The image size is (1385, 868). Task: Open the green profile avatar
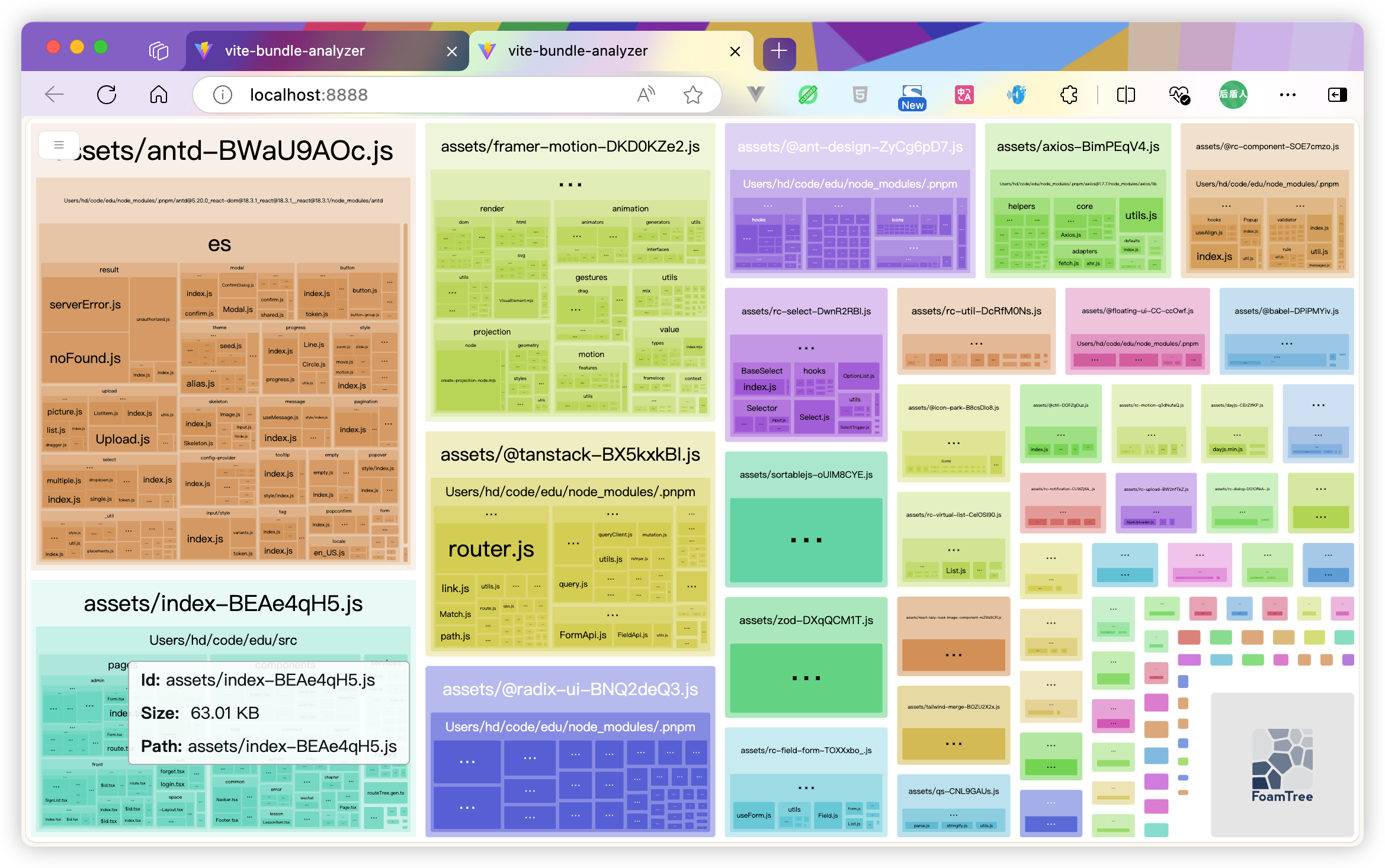(1233, 95)
